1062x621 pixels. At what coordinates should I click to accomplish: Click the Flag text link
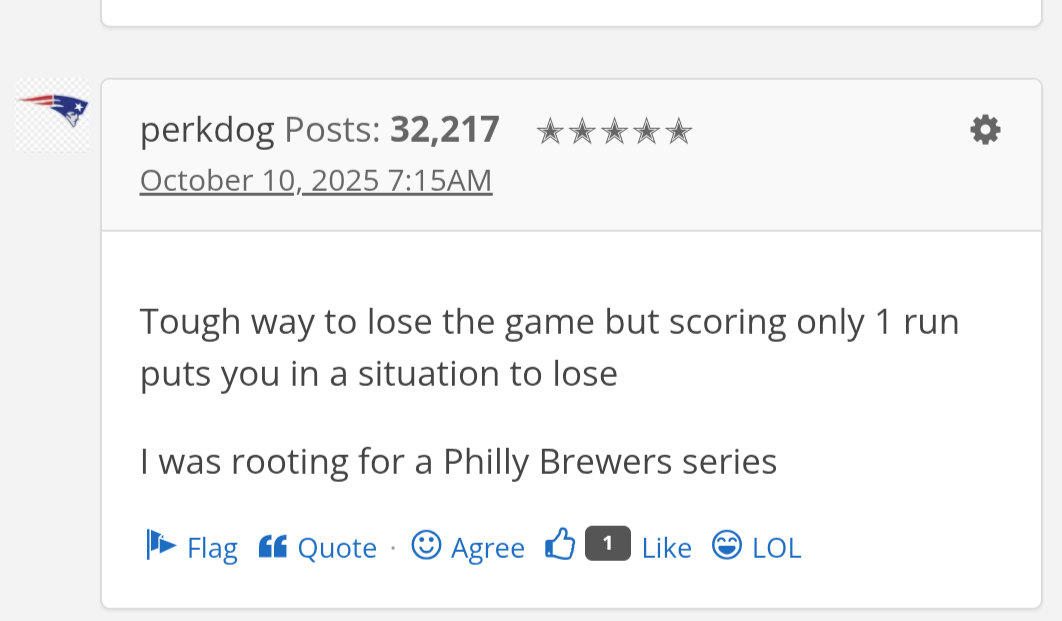point(212,548)
